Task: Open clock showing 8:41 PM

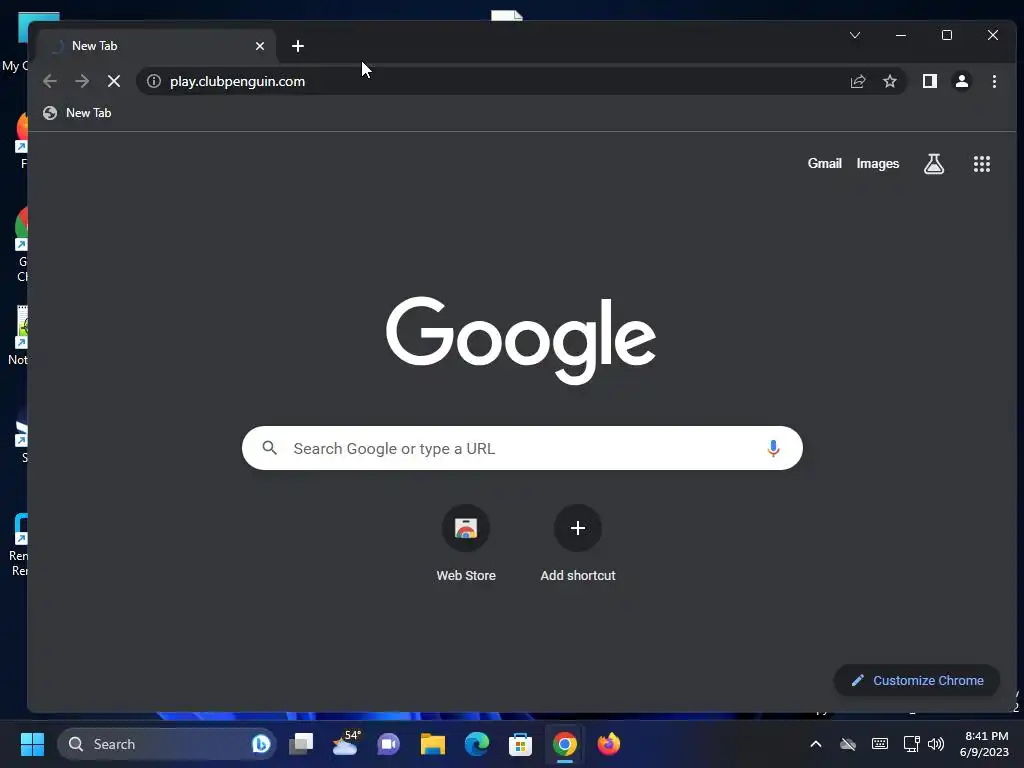Action: [x=984, y=744]
